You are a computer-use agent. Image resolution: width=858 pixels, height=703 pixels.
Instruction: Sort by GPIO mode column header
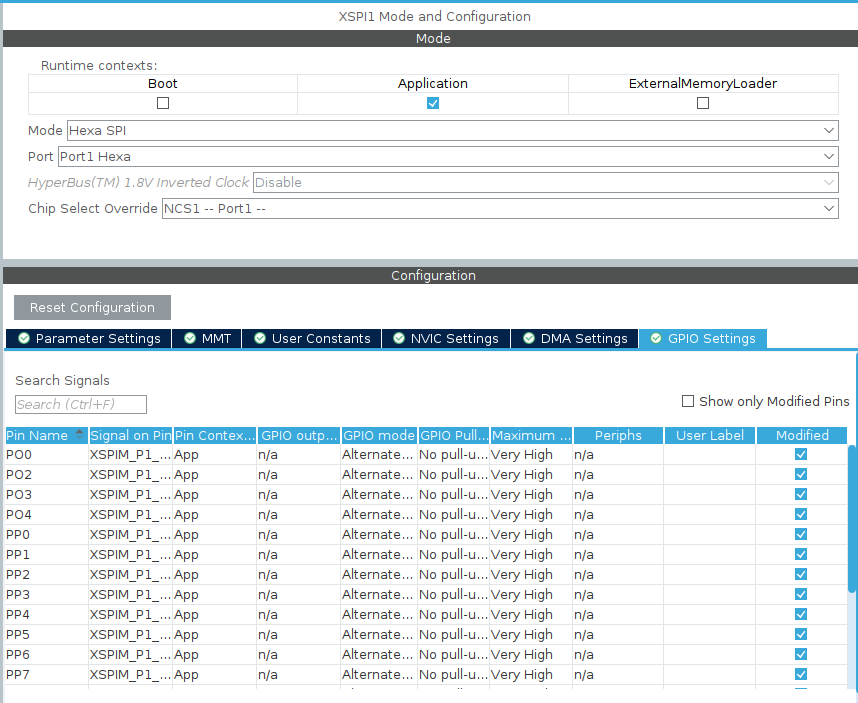pos(379,435)
